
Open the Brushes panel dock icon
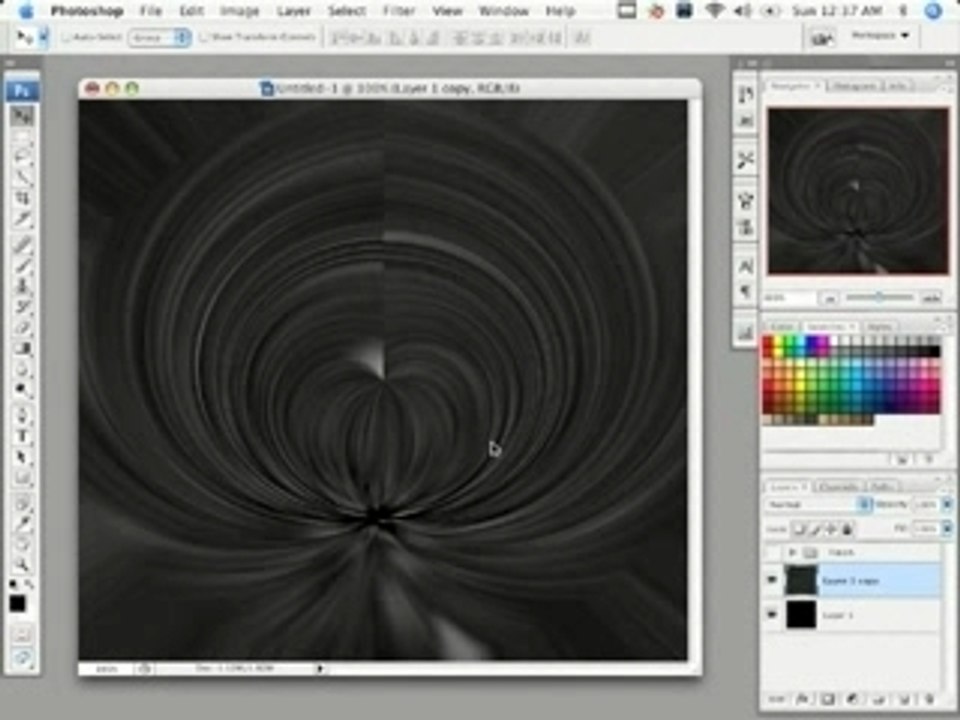(745, 200)
